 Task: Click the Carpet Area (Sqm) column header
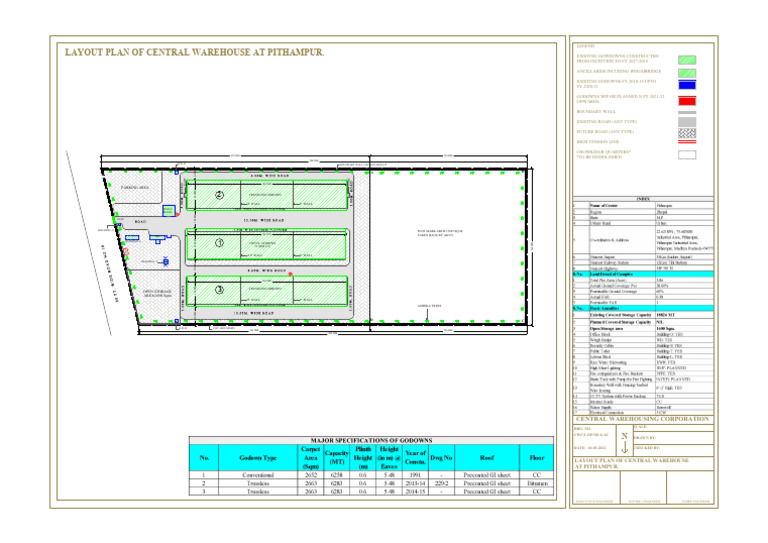[311, 458]
